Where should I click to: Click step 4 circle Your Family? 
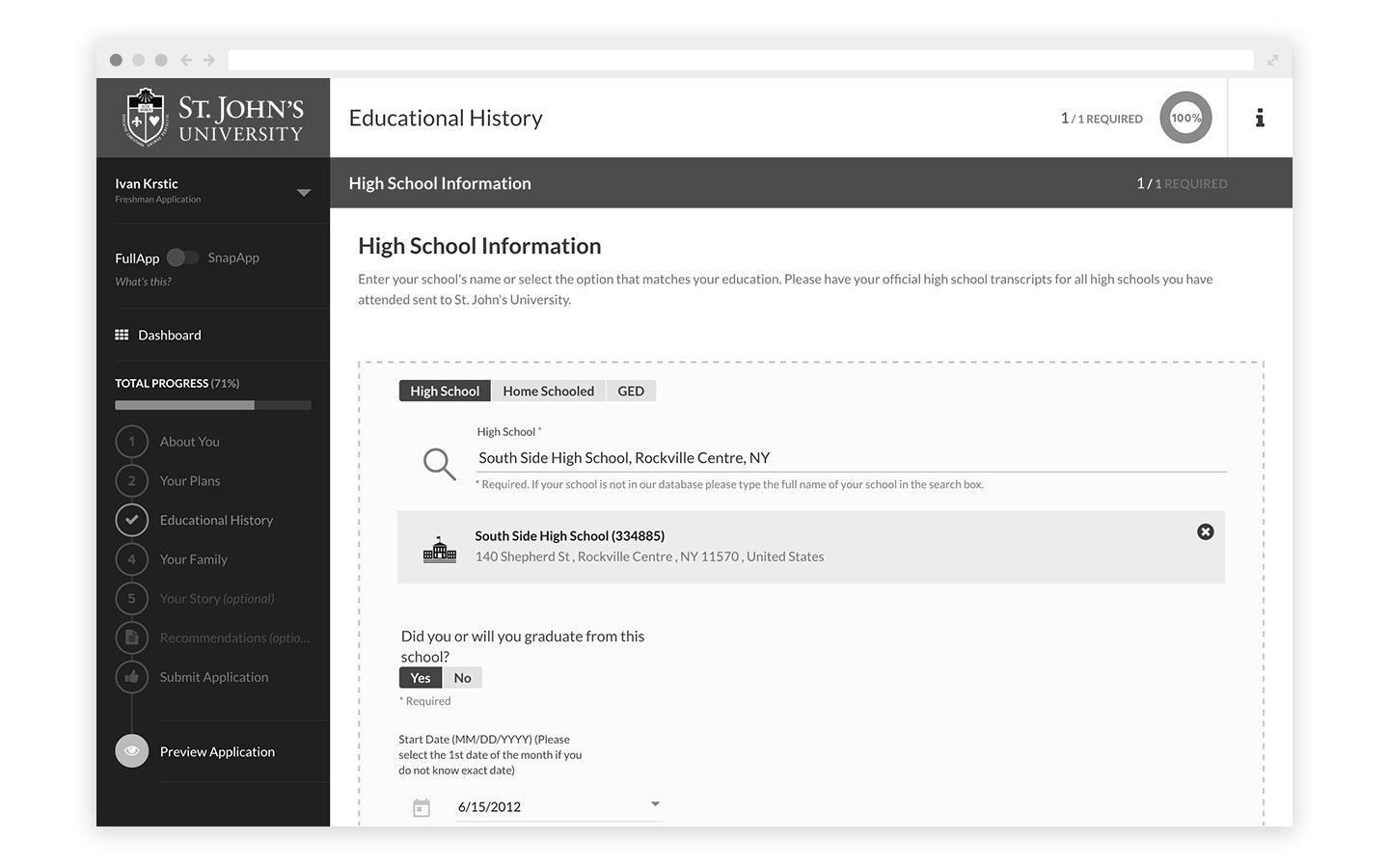point(132,559)
